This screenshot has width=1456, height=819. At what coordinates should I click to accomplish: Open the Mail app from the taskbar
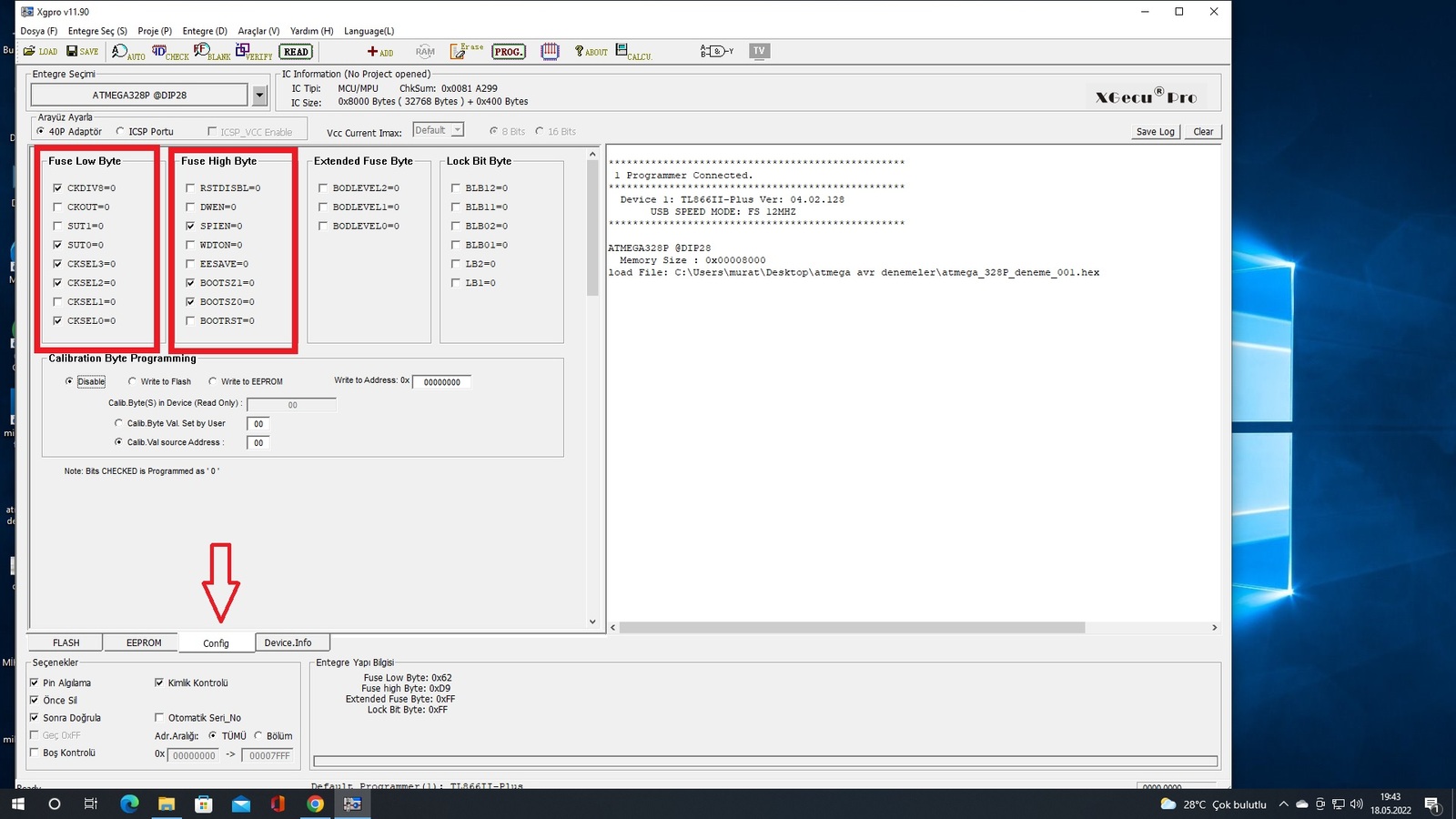pyautogui.click(x=241, y=804)
